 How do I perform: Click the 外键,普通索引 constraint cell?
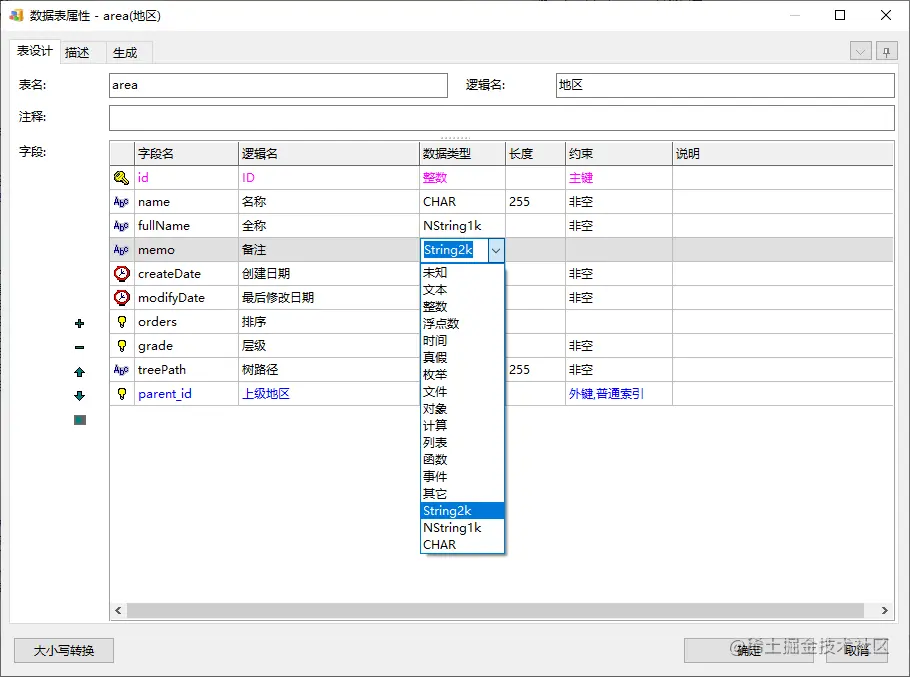[619, 394]
